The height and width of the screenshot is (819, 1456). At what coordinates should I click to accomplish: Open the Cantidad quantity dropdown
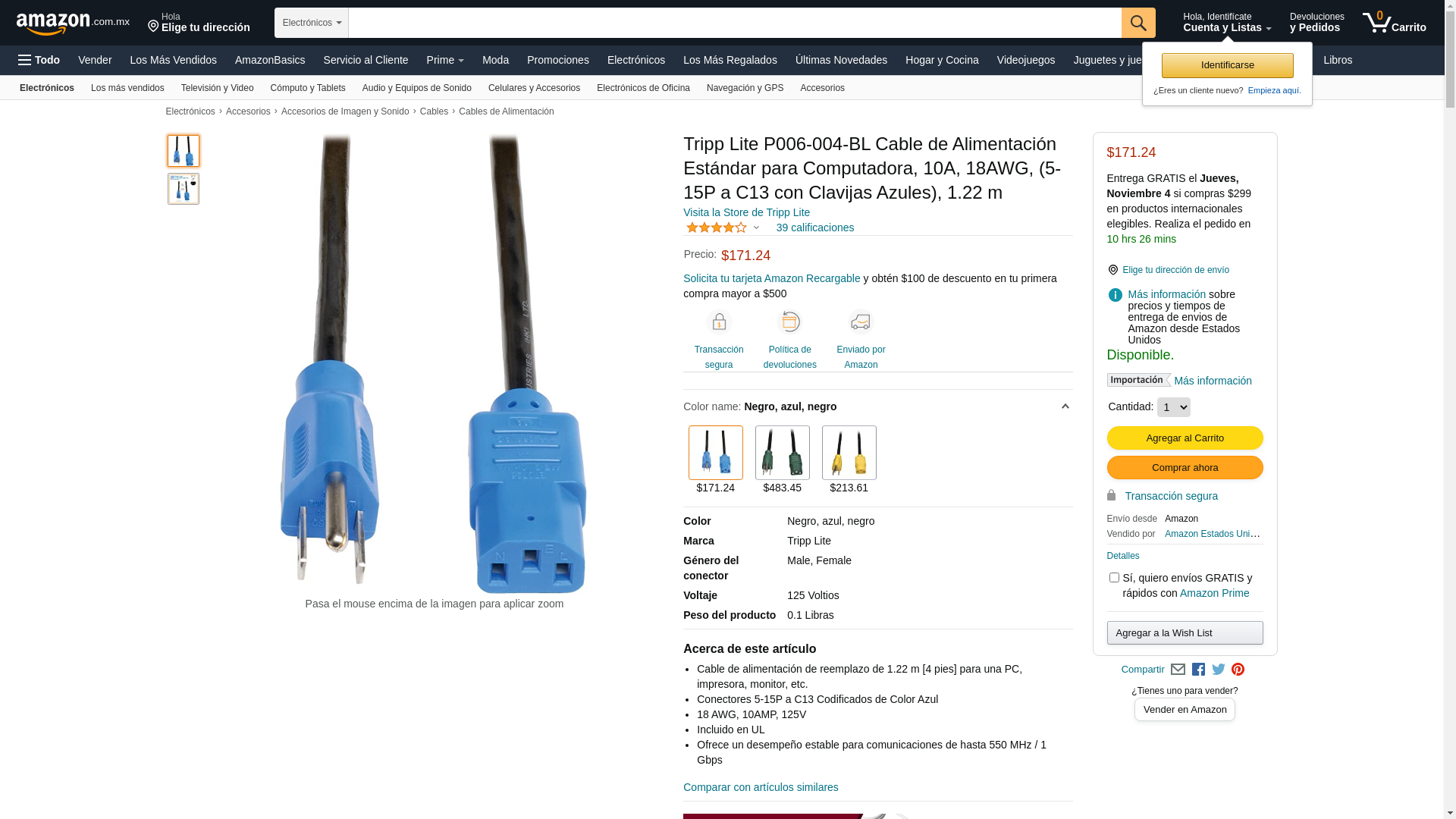(1174, 407)
